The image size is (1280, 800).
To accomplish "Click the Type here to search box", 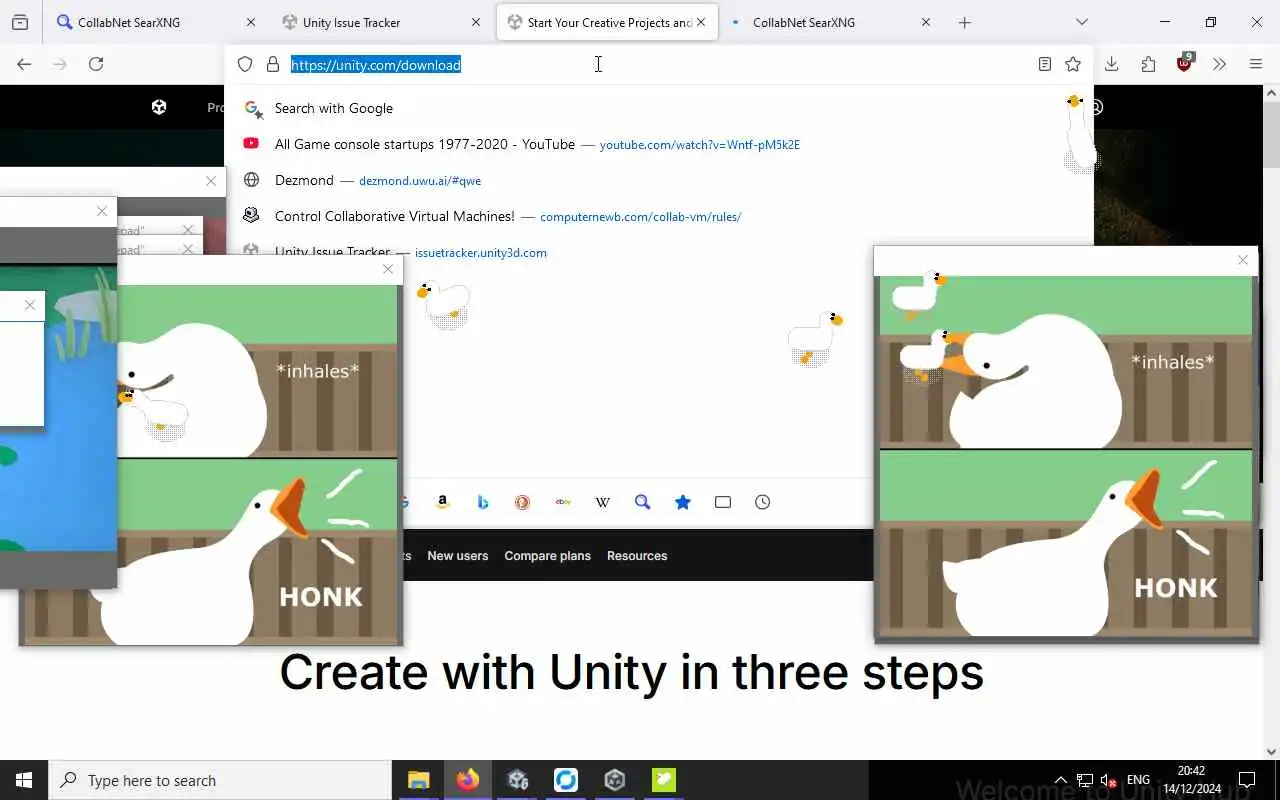I will click(220, 780).
